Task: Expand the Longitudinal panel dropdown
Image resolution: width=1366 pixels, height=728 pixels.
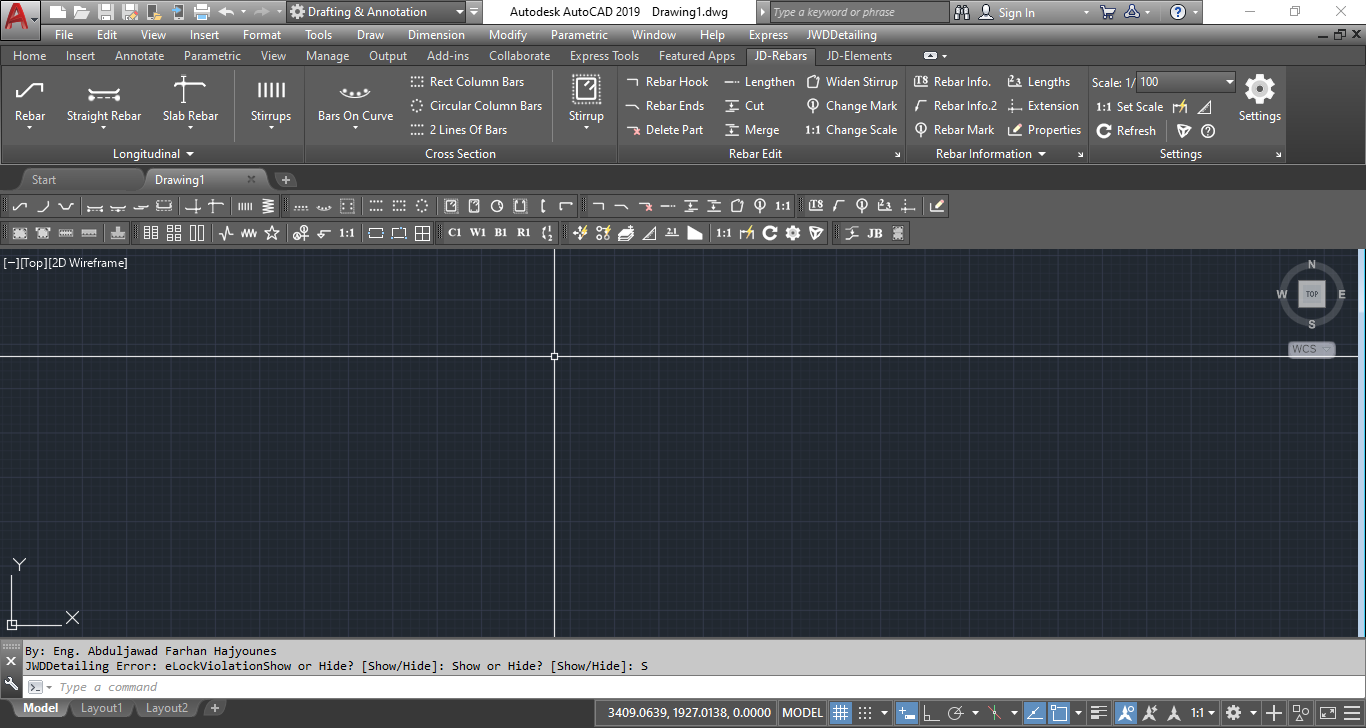Action: pyautogui.click(x=190, y=154)
